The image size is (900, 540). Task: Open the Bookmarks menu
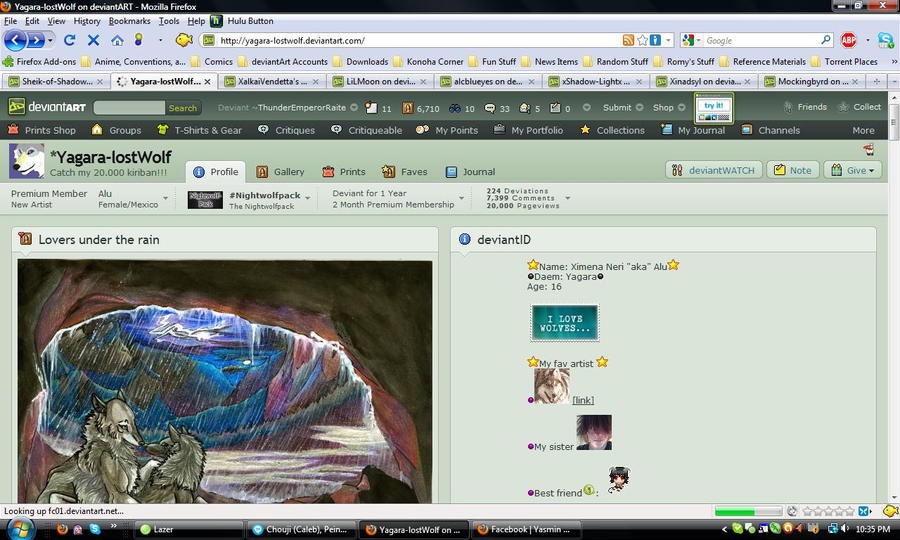(x=129, y=21)
